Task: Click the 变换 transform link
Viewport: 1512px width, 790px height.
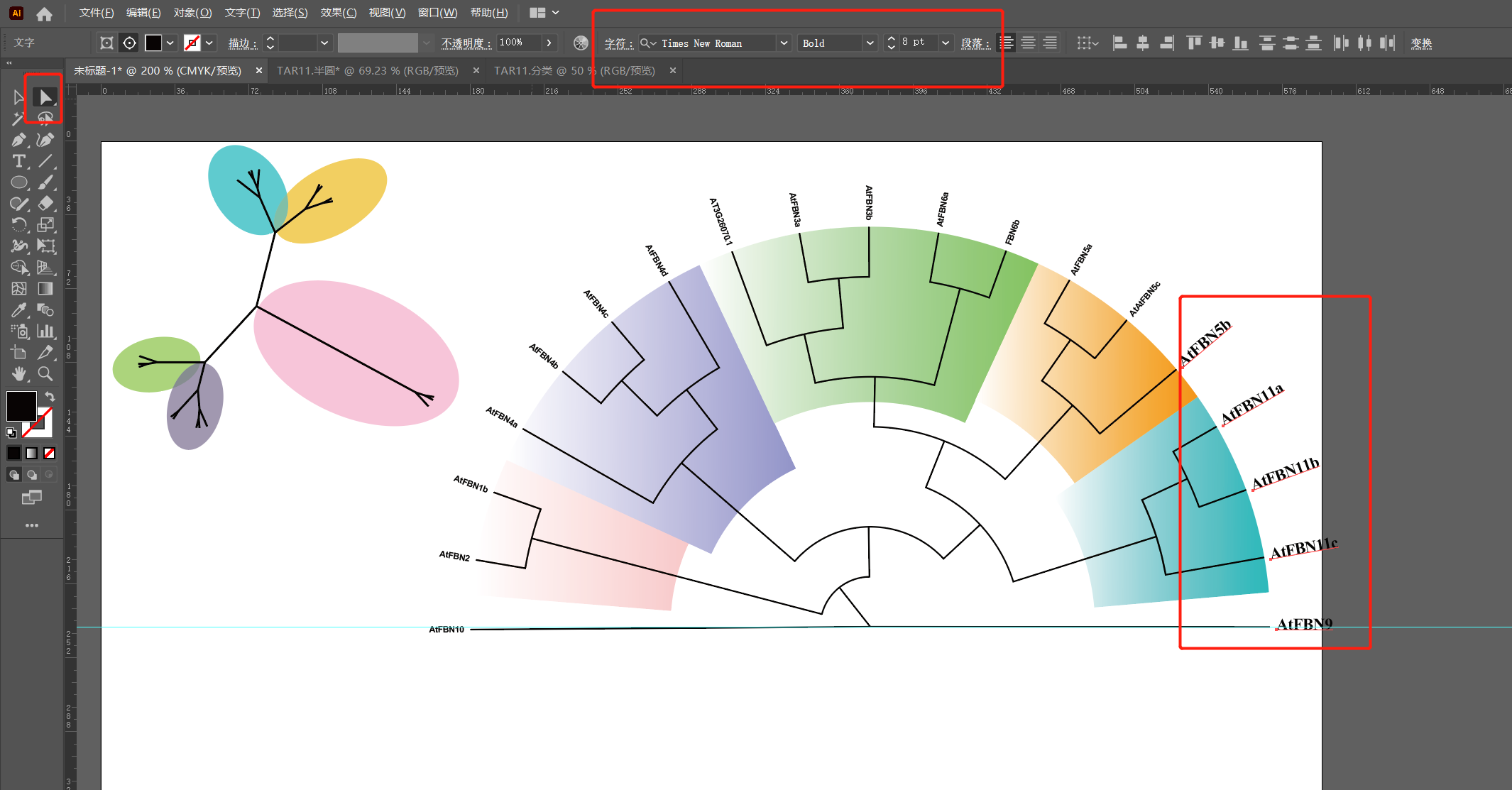Action: tap(1420, 43)
